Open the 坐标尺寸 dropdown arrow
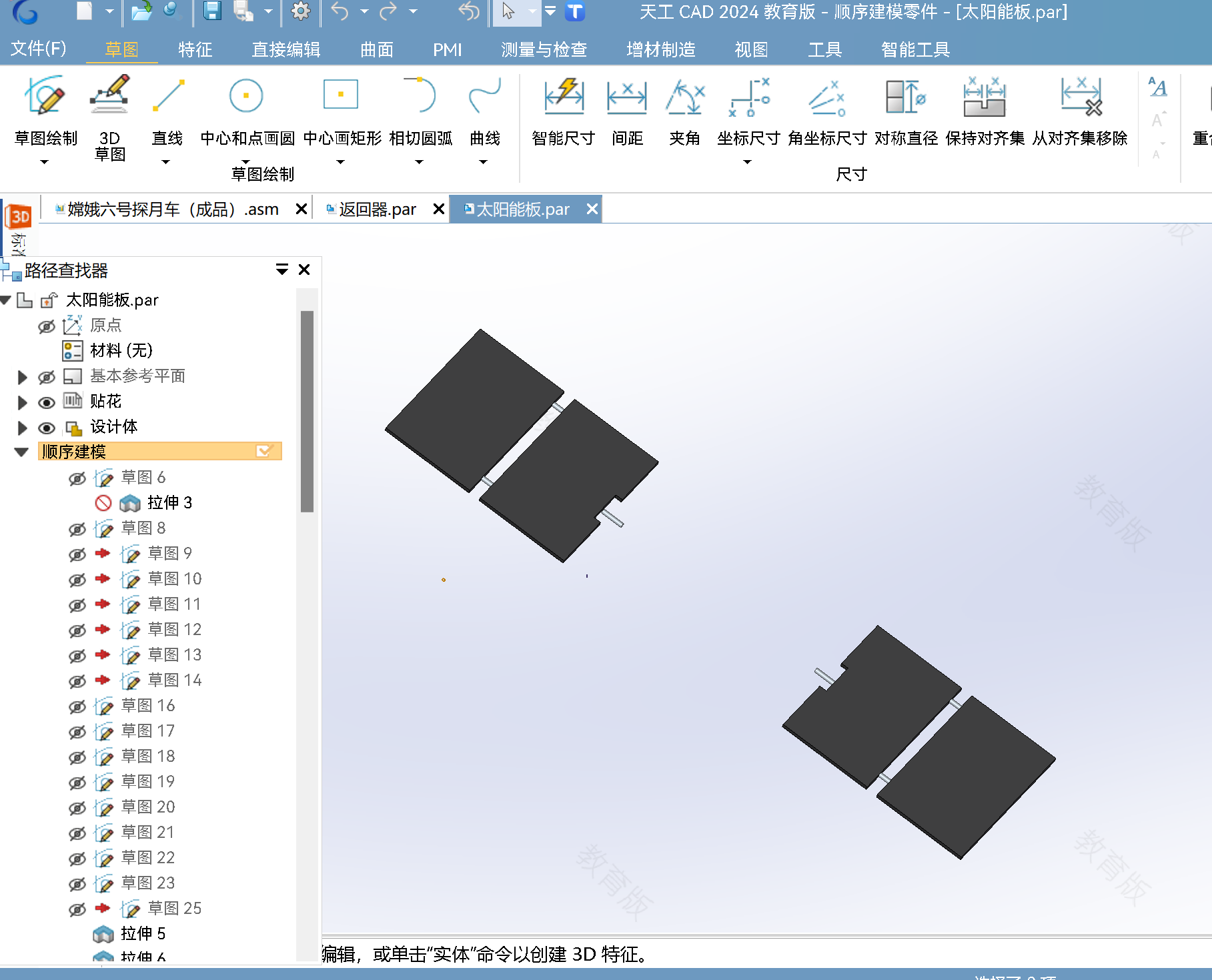This screenshot has width=1212, height=980. point(748,162)
